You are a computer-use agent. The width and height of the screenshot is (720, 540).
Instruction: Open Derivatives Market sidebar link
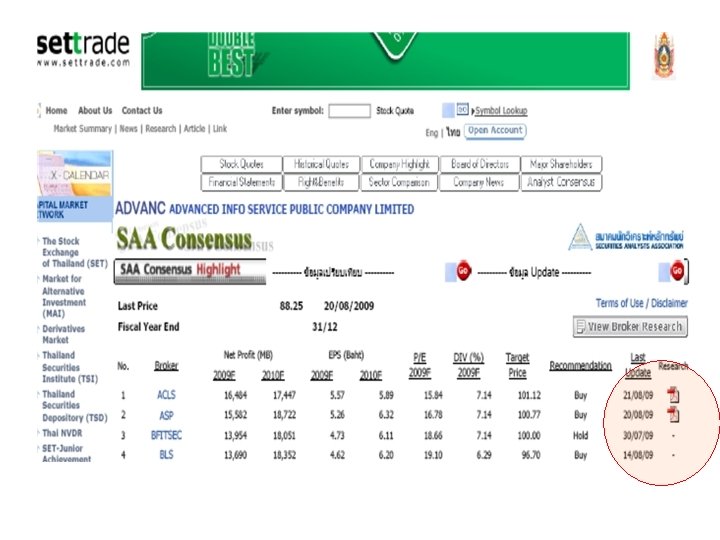[x=63, y=334]
